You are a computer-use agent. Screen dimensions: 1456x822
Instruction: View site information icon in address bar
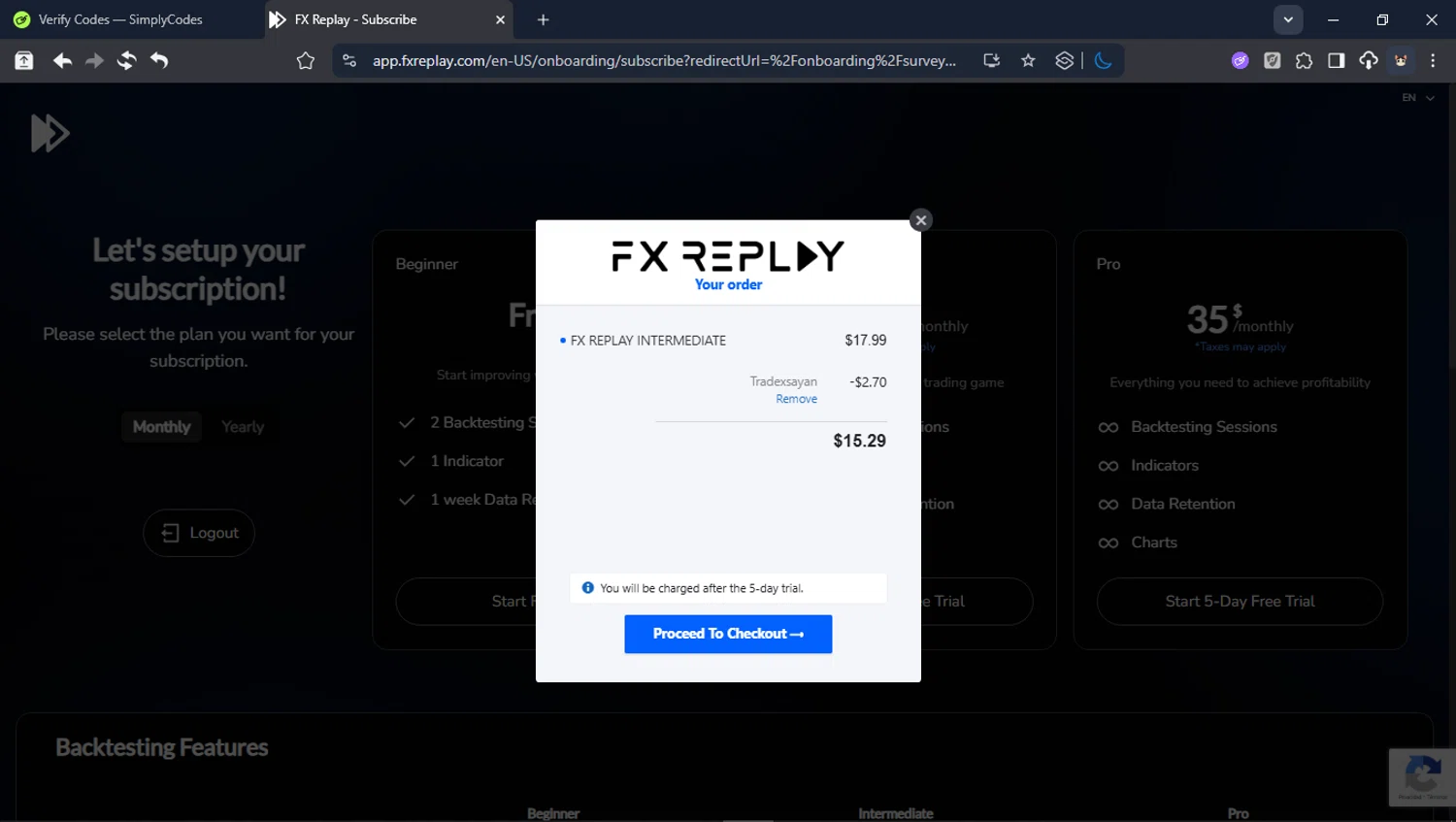[x=349, y=60]
